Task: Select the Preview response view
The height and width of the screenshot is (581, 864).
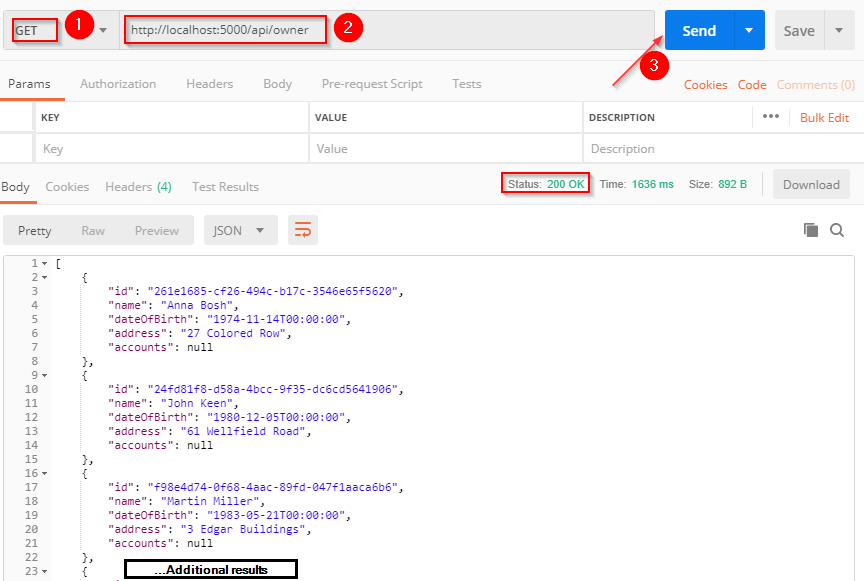Action: 157,230
